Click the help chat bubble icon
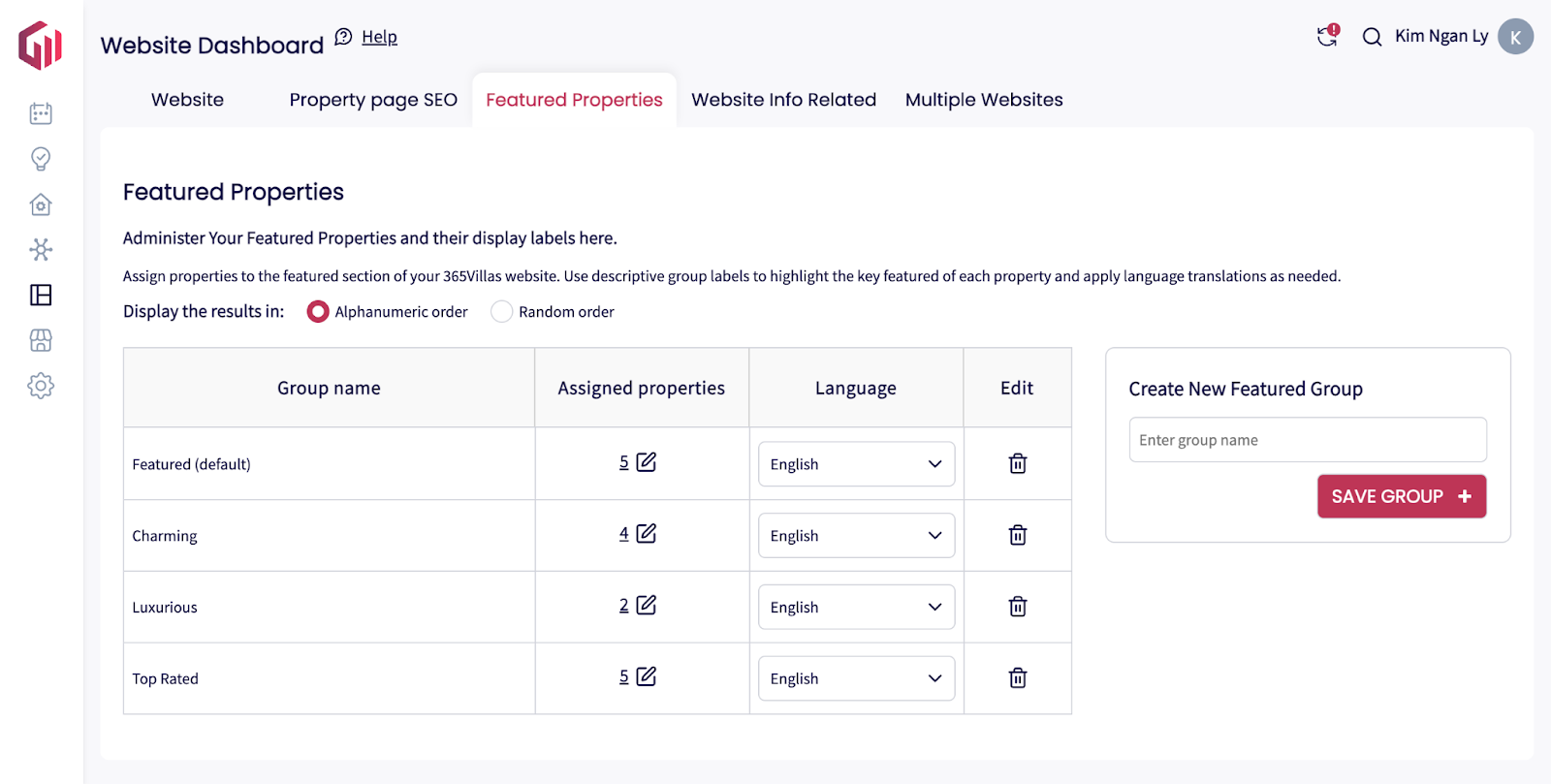The width and height of the screenshot is (1551, 784). (x=343, y=37)
